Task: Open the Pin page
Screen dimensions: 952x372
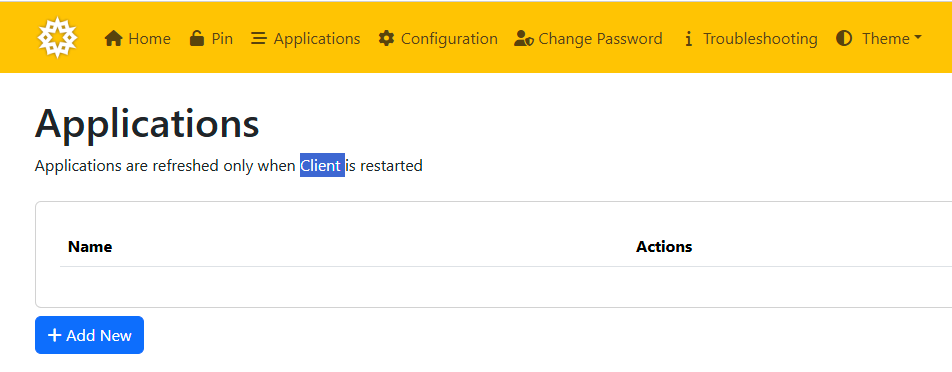Action: coord(211,39)
